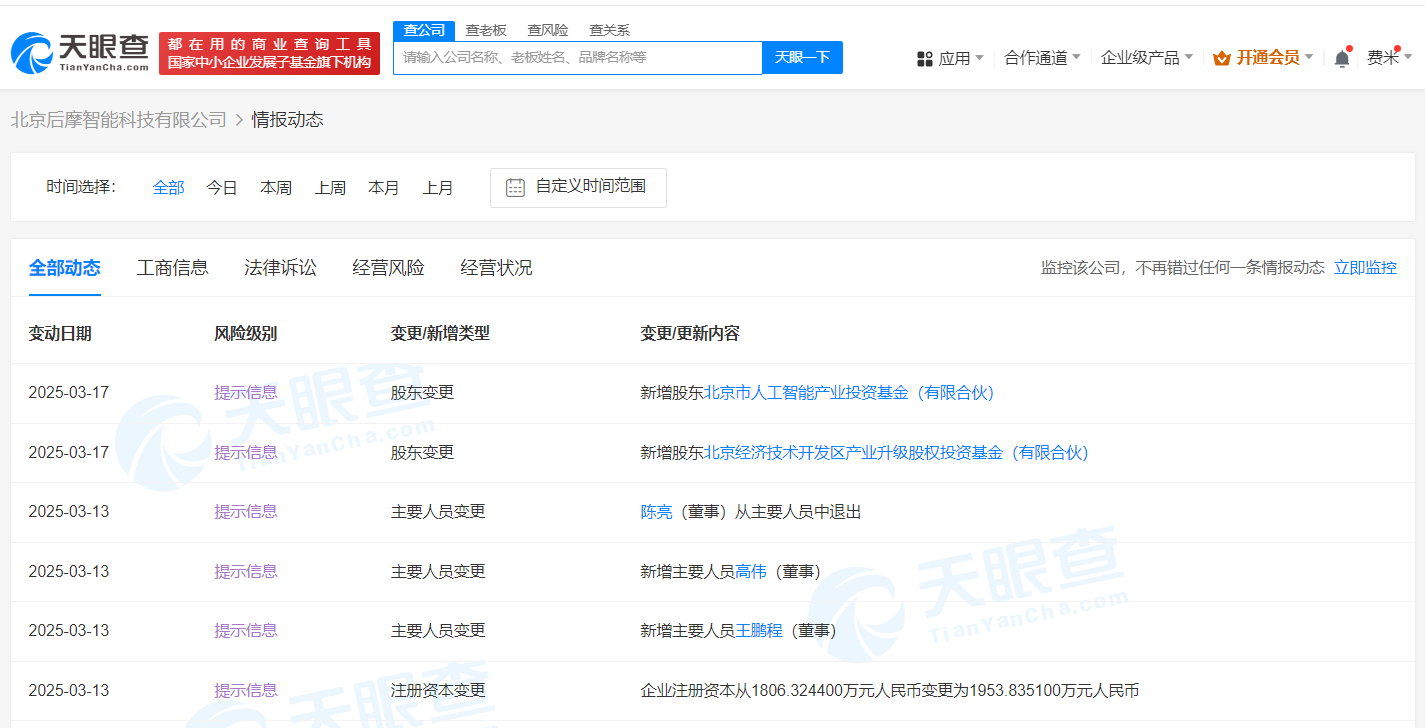
Task: Open the notification bell icon
Action: 1342,58
